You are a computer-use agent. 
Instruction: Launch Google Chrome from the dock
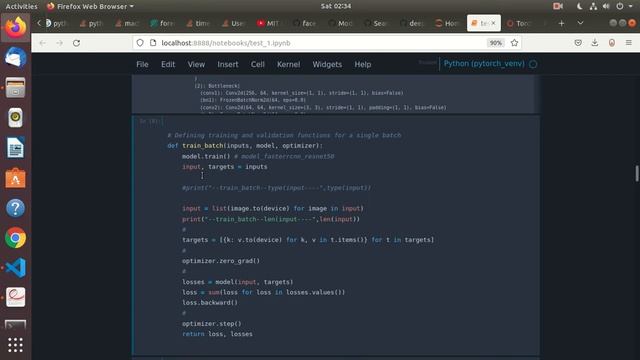click(16, 238)
